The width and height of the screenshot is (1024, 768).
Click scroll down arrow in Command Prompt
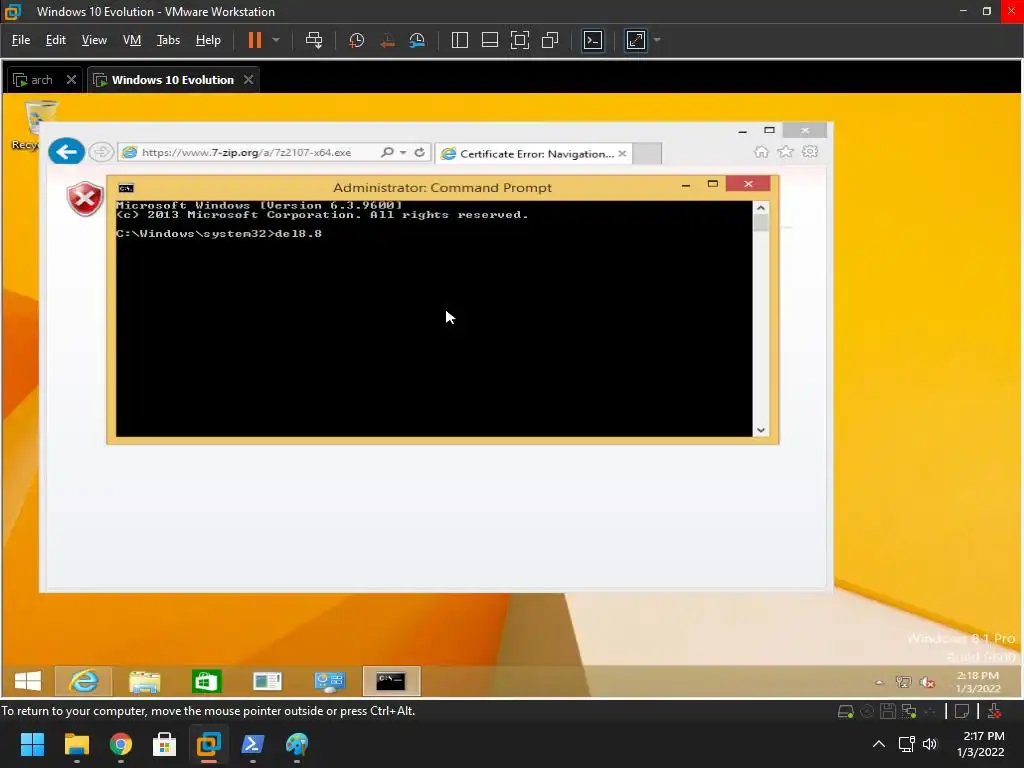click(761, 430)
